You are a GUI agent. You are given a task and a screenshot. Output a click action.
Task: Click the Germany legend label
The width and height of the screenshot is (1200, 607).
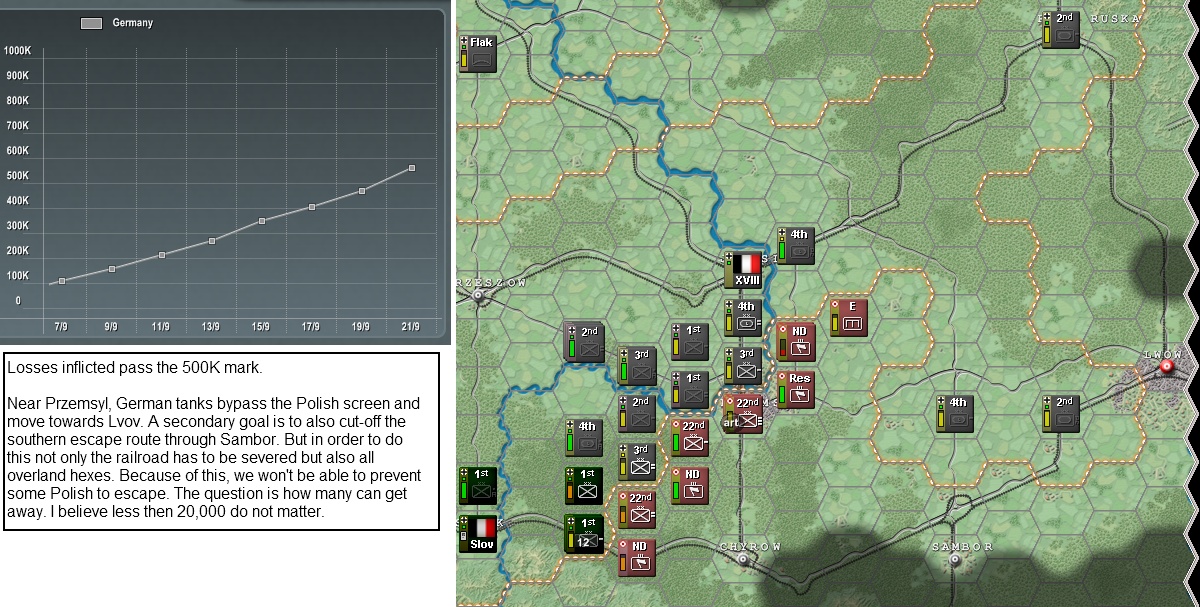133,23
